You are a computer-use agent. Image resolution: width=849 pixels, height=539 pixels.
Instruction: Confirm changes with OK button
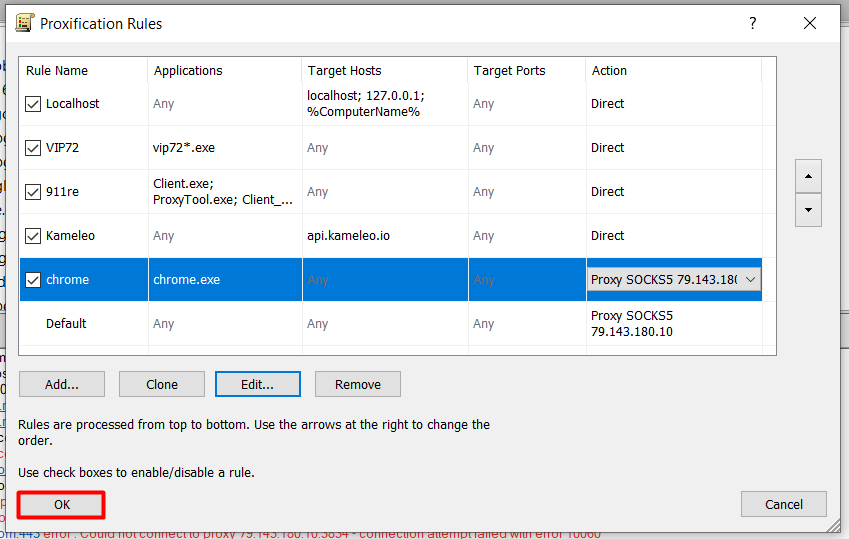(x=62, y=505)
